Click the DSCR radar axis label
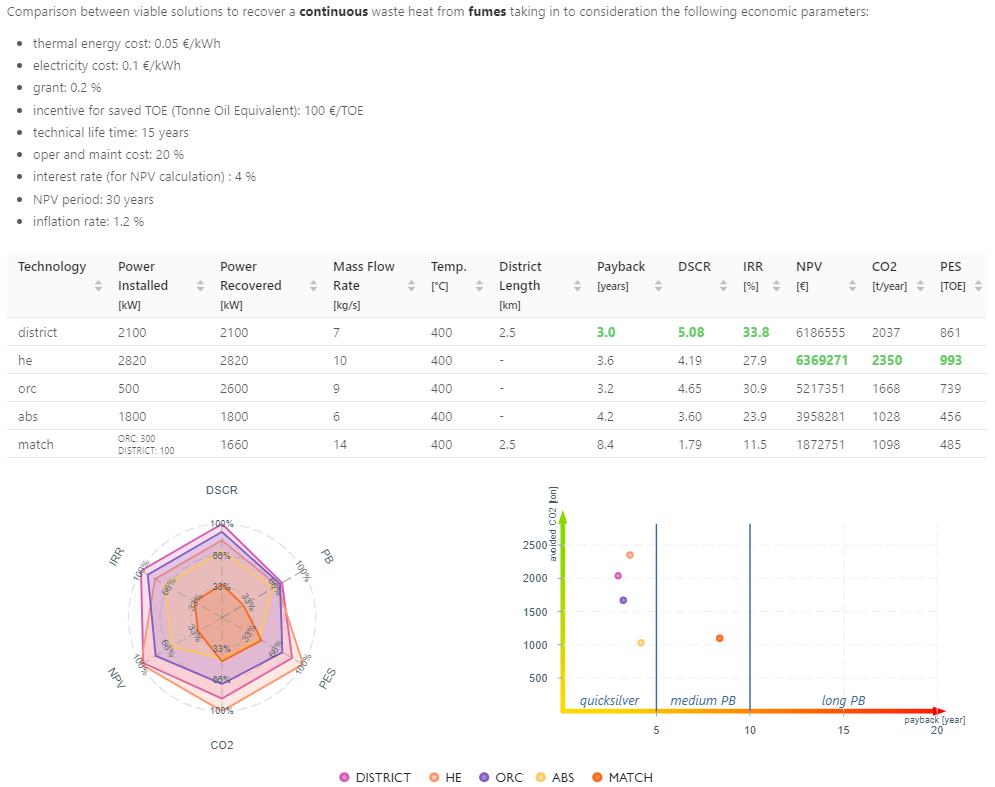This screenshot has width=995, height=787. coord(221,490)
